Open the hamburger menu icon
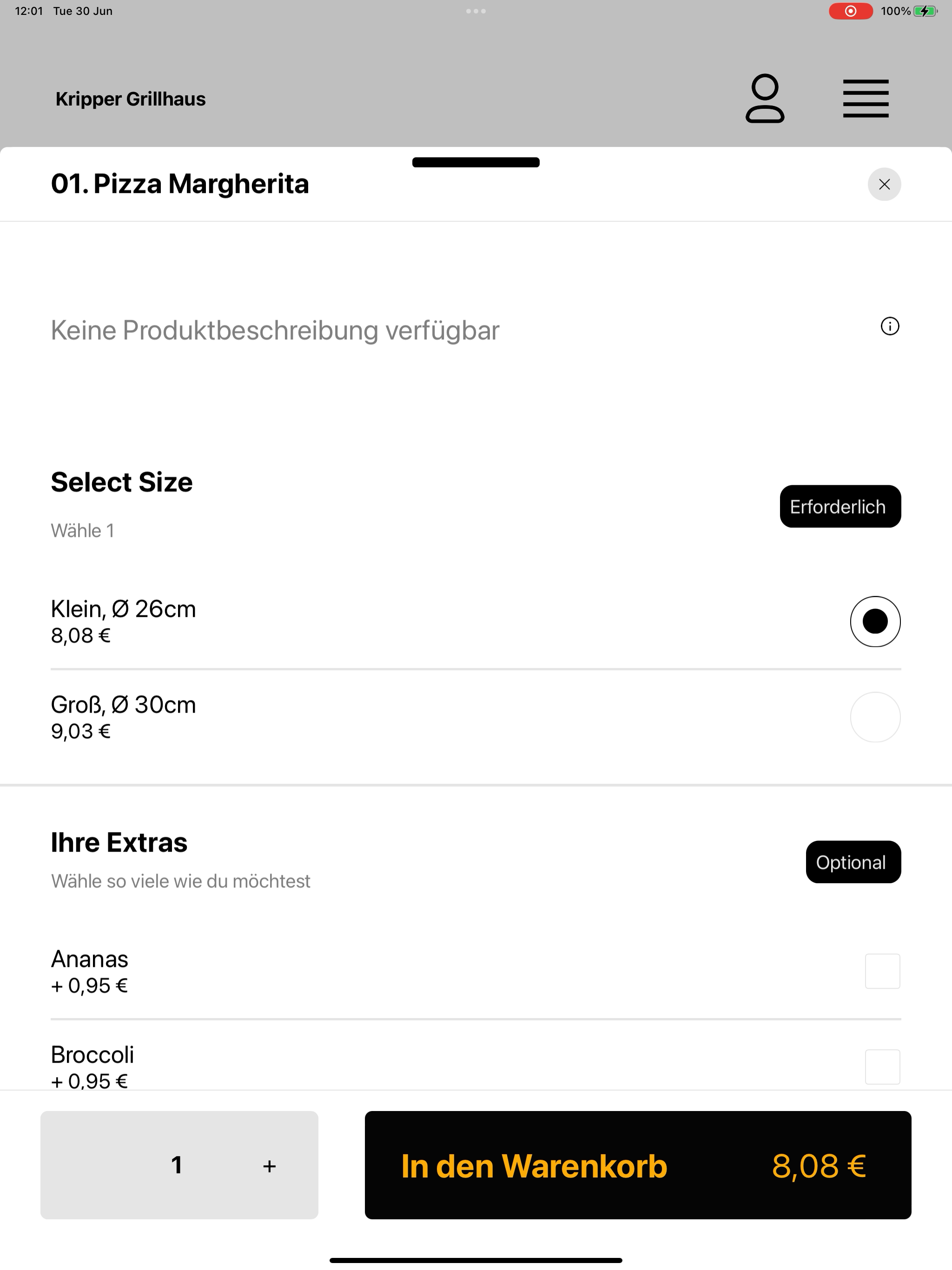The width and height of the screenshot is (952, 1270). coord(865,99)
